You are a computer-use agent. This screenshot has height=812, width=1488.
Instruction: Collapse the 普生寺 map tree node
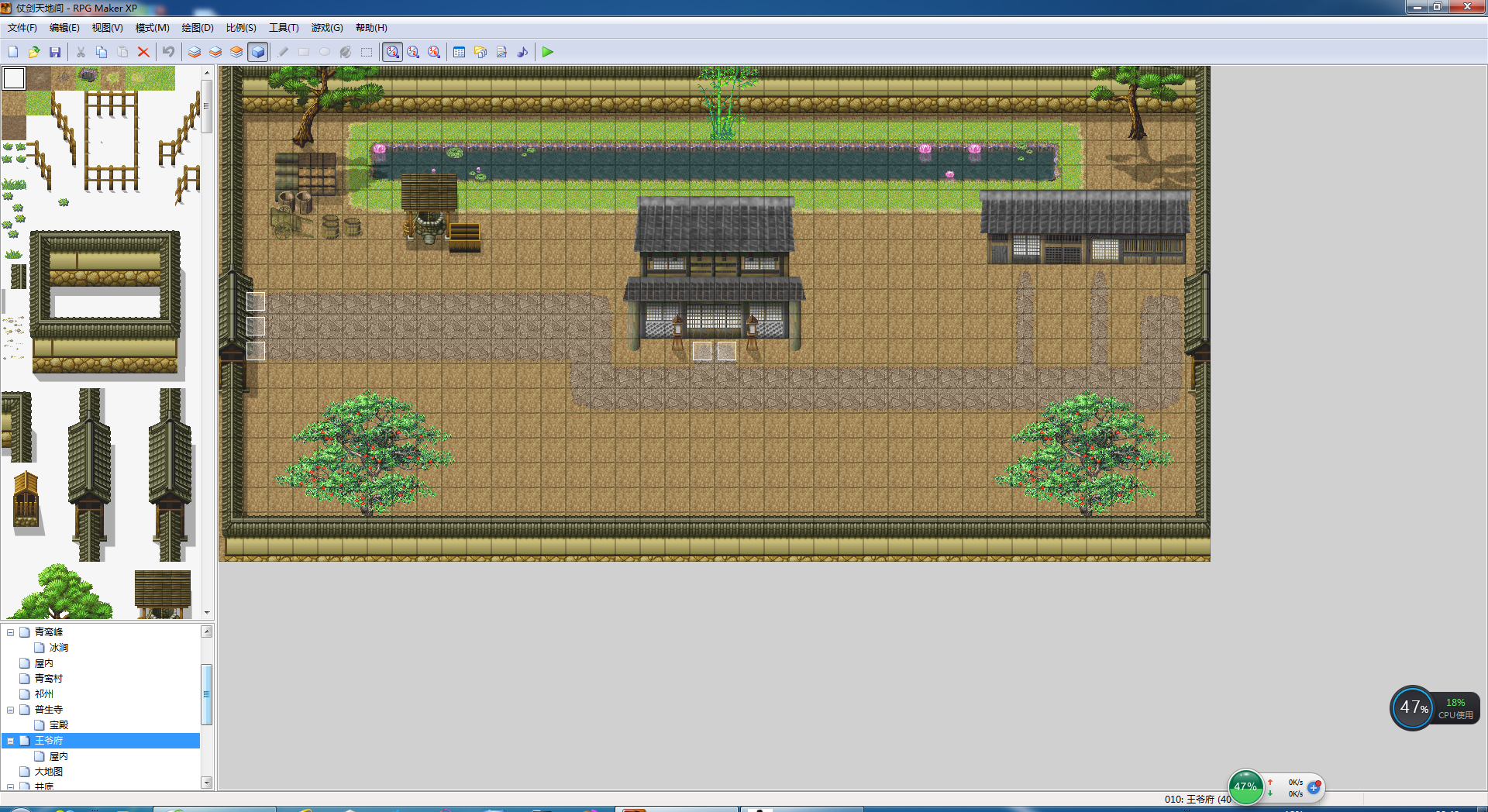pos(11,710)
